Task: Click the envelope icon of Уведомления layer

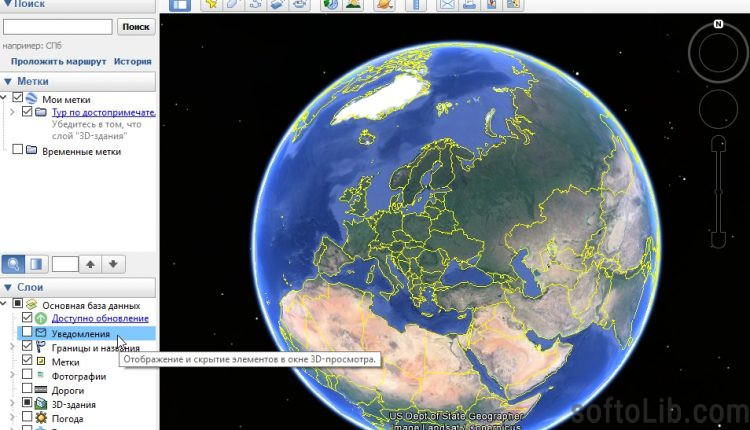Action: (41, 332)
